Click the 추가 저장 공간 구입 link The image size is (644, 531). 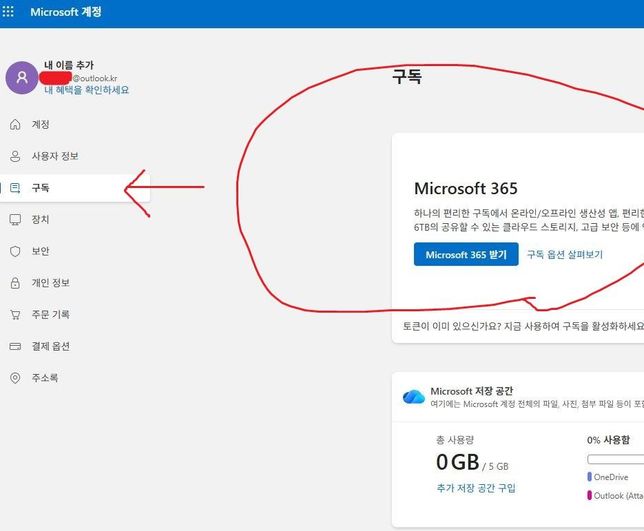click(x=476, y=488)
